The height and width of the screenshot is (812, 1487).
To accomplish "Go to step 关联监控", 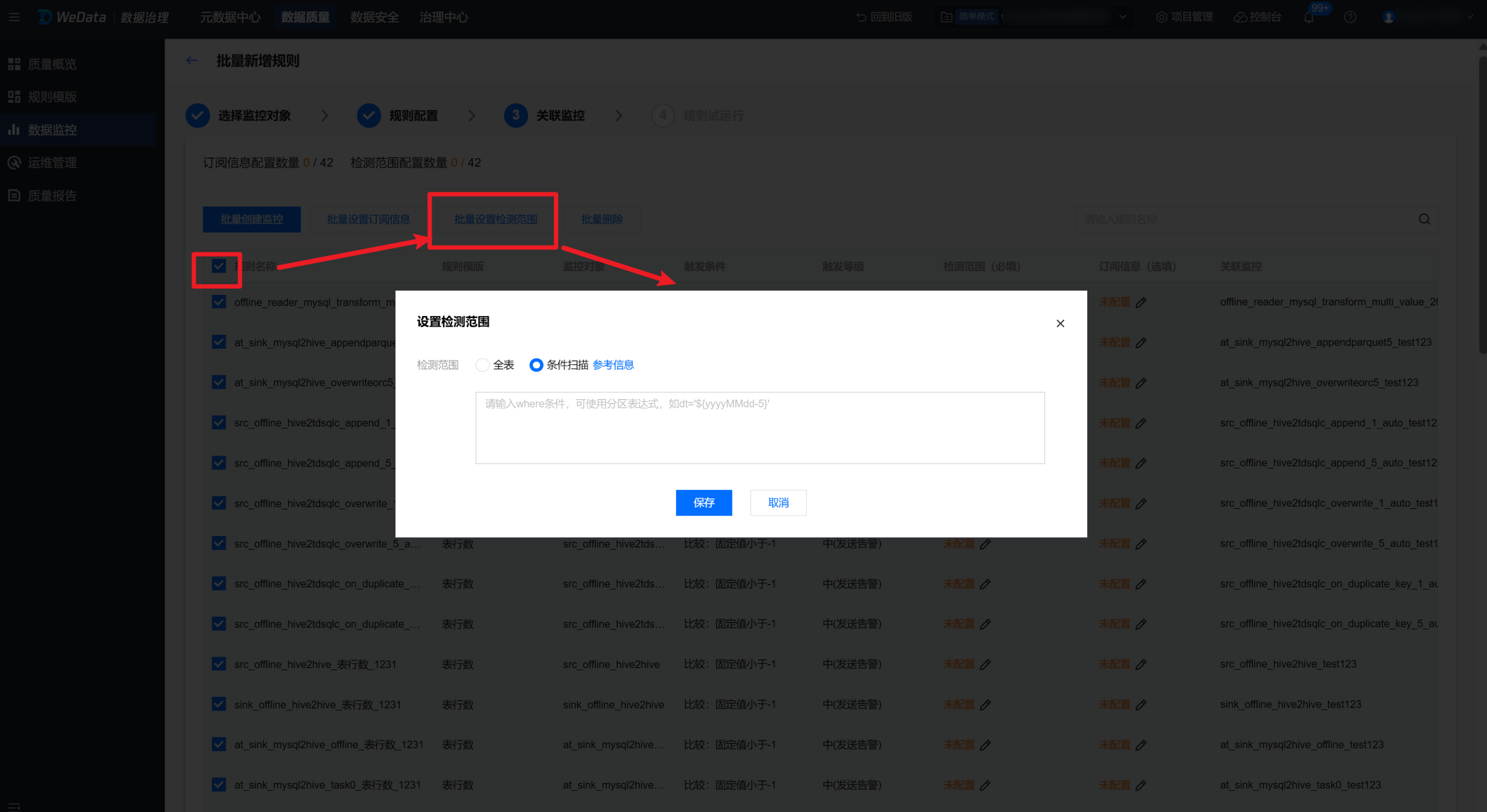I will [x=544, y=116].
